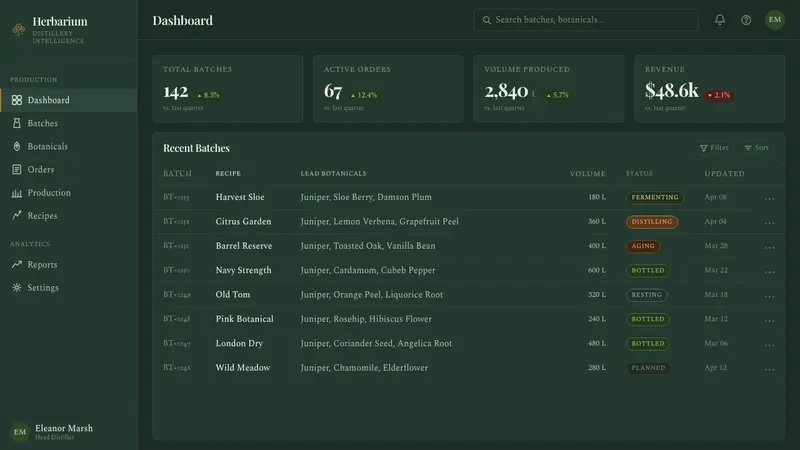Select the Barrel Reserve recipe name

coord(244,246)
